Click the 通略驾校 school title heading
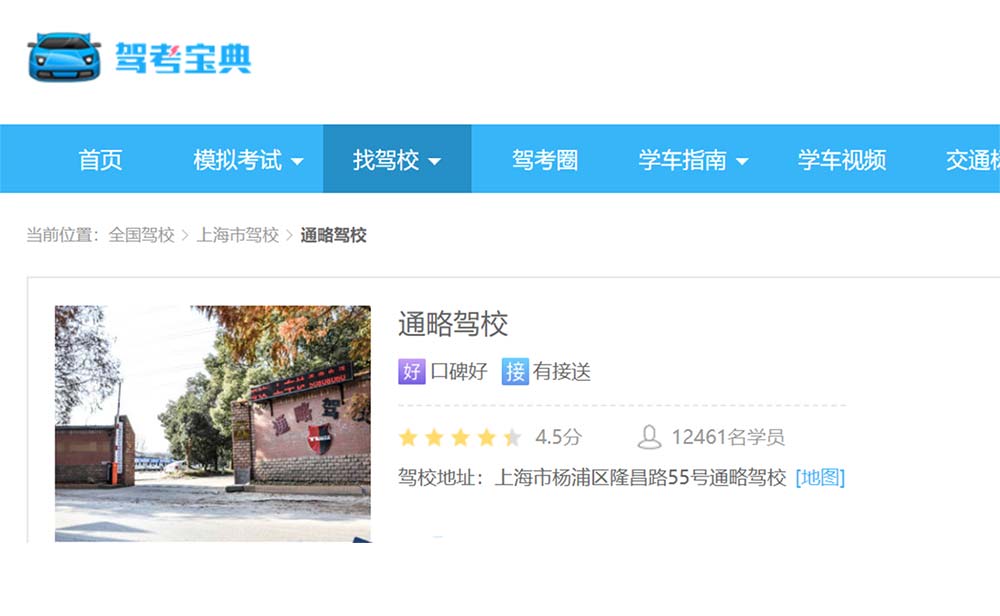1000x616 pixels. [x=453, y=324]
